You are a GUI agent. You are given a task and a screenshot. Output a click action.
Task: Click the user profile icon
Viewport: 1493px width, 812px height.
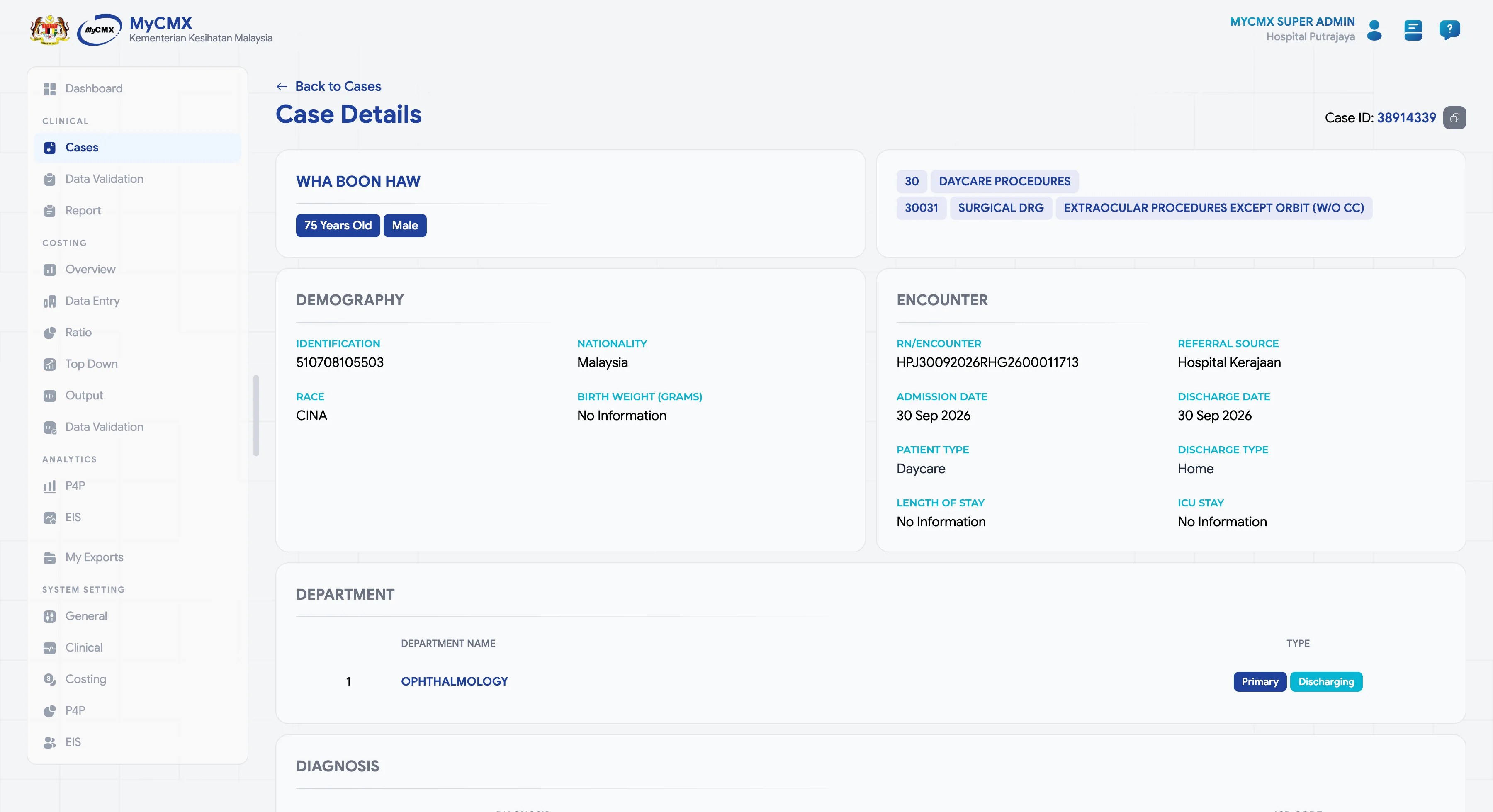tap(1374, 30)
